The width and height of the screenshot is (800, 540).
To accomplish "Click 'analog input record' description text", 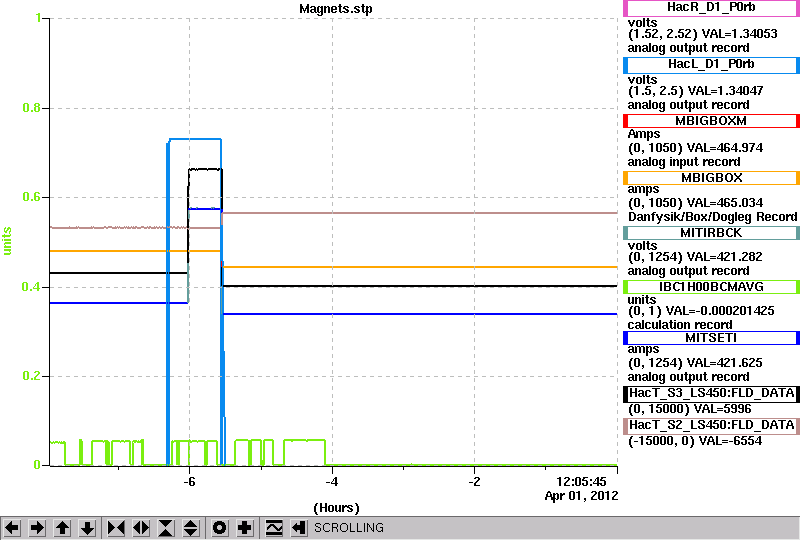I will [684, 162].
